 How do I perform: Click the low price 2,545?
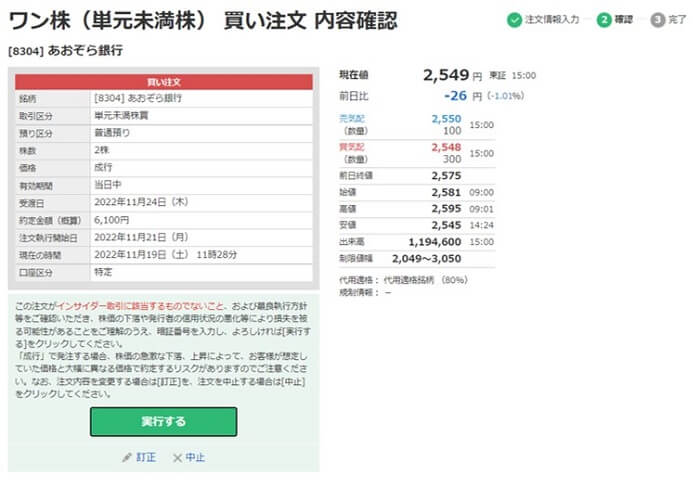click(x=446, y=225)
